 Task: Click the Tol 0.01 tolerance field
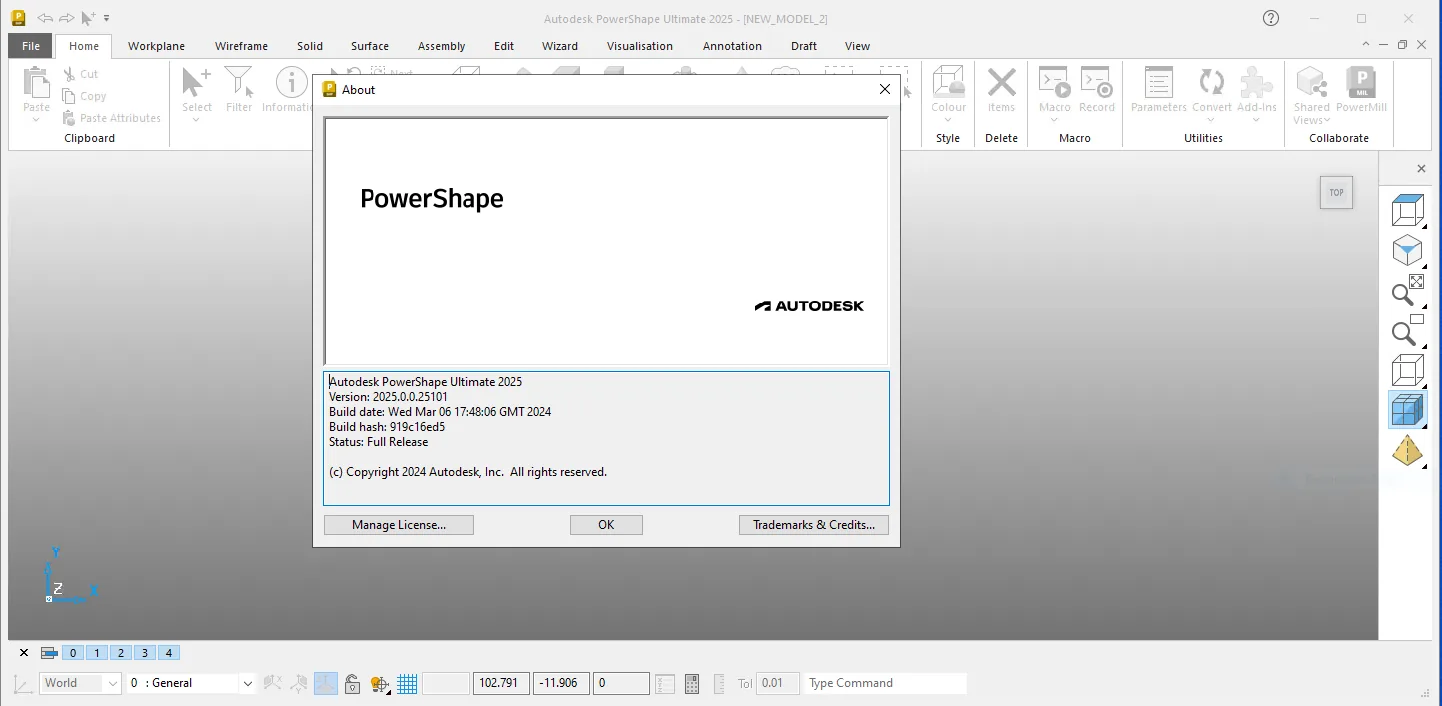point(778,683)
